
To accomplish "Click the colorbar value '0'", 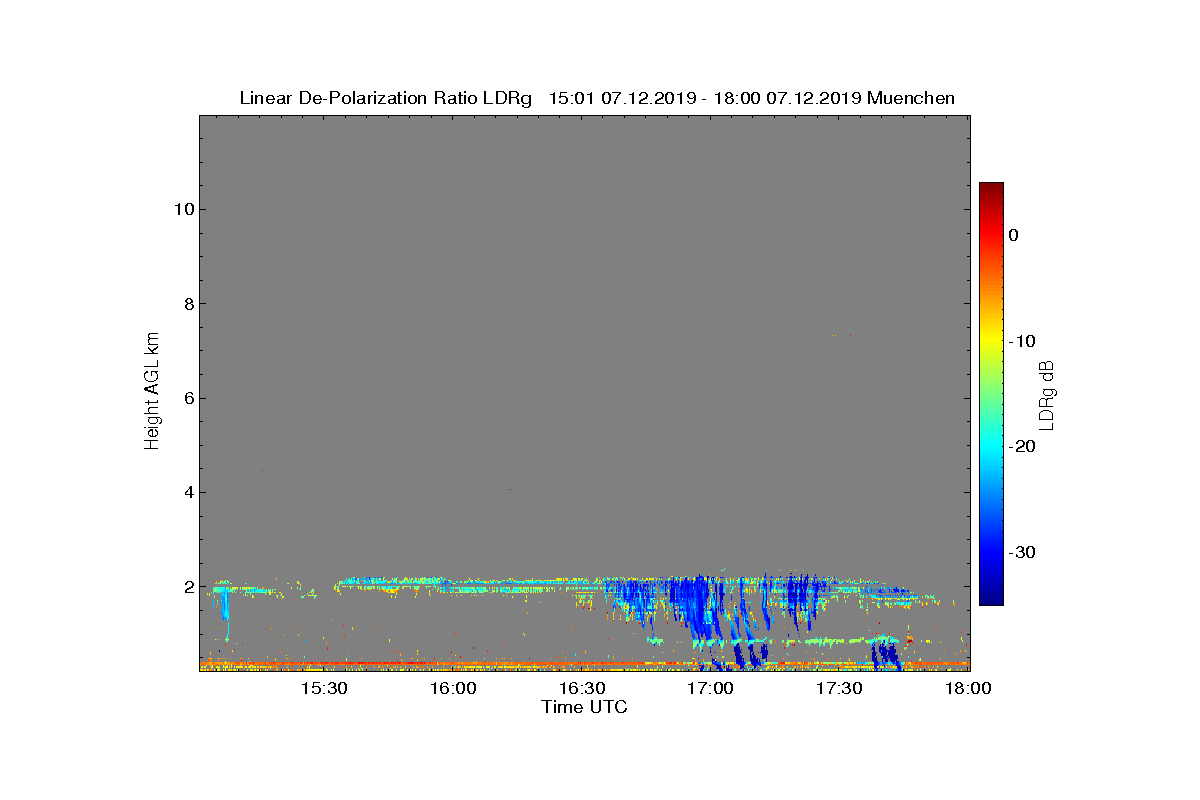I will point(1013,235).
